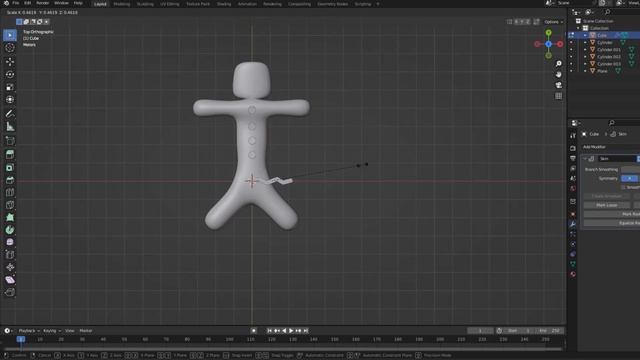
Task: Jump to the timeline end frame
Action: (306, 331)
